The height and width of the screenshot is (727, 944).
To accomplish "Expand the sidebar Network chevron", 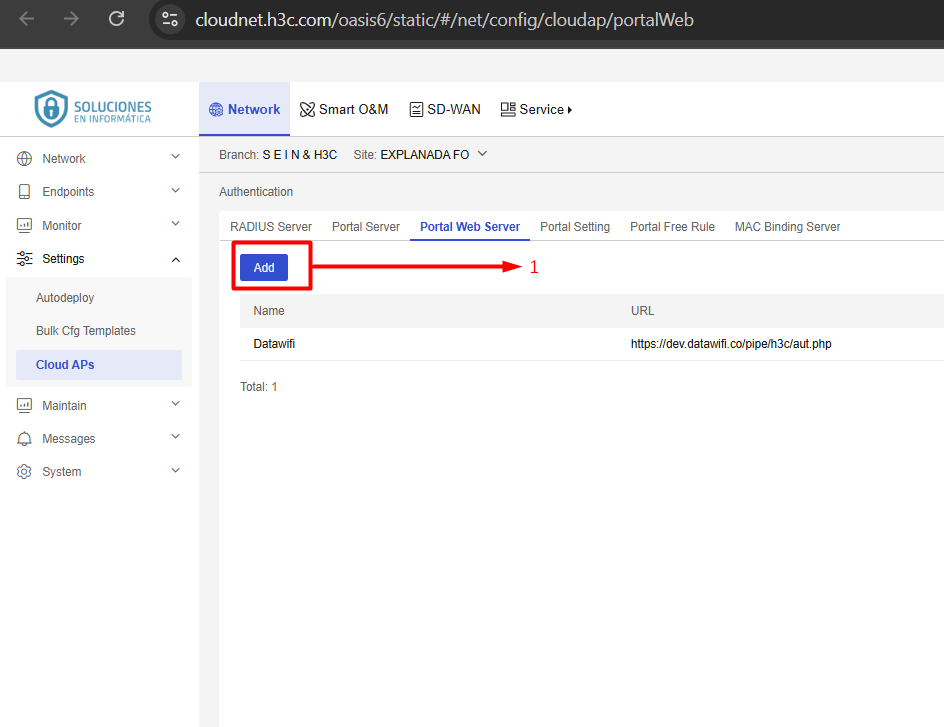I will [x=176, y=157].
